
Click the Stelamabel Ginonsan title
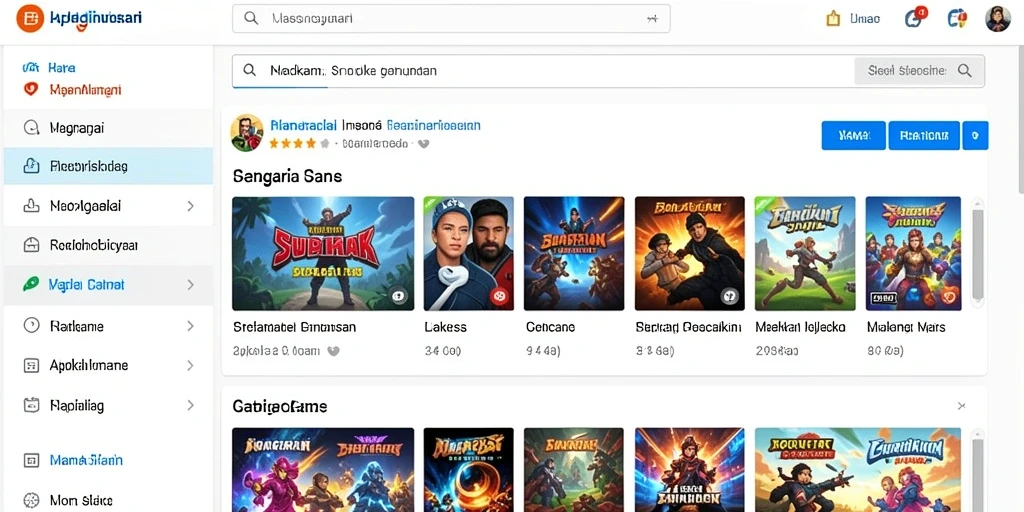tap(295, 327)
